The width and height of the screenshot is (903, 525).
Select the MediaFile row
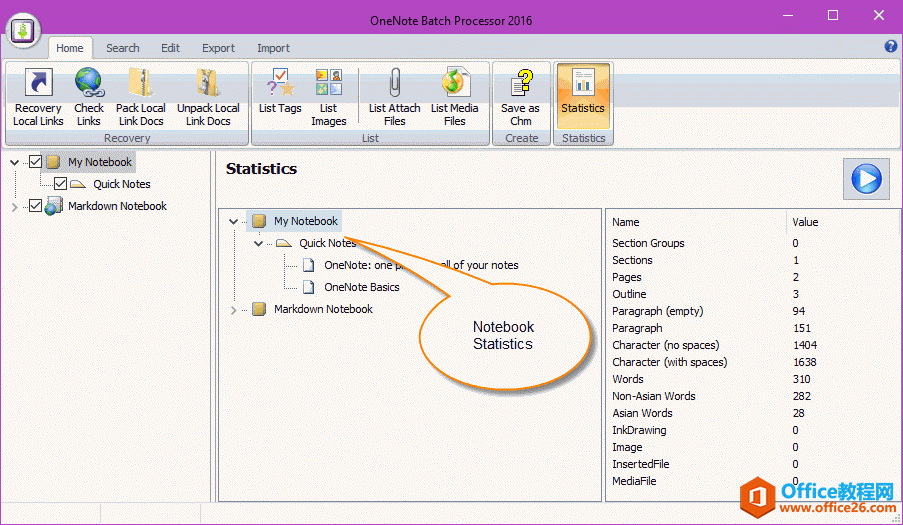(753, 481)
